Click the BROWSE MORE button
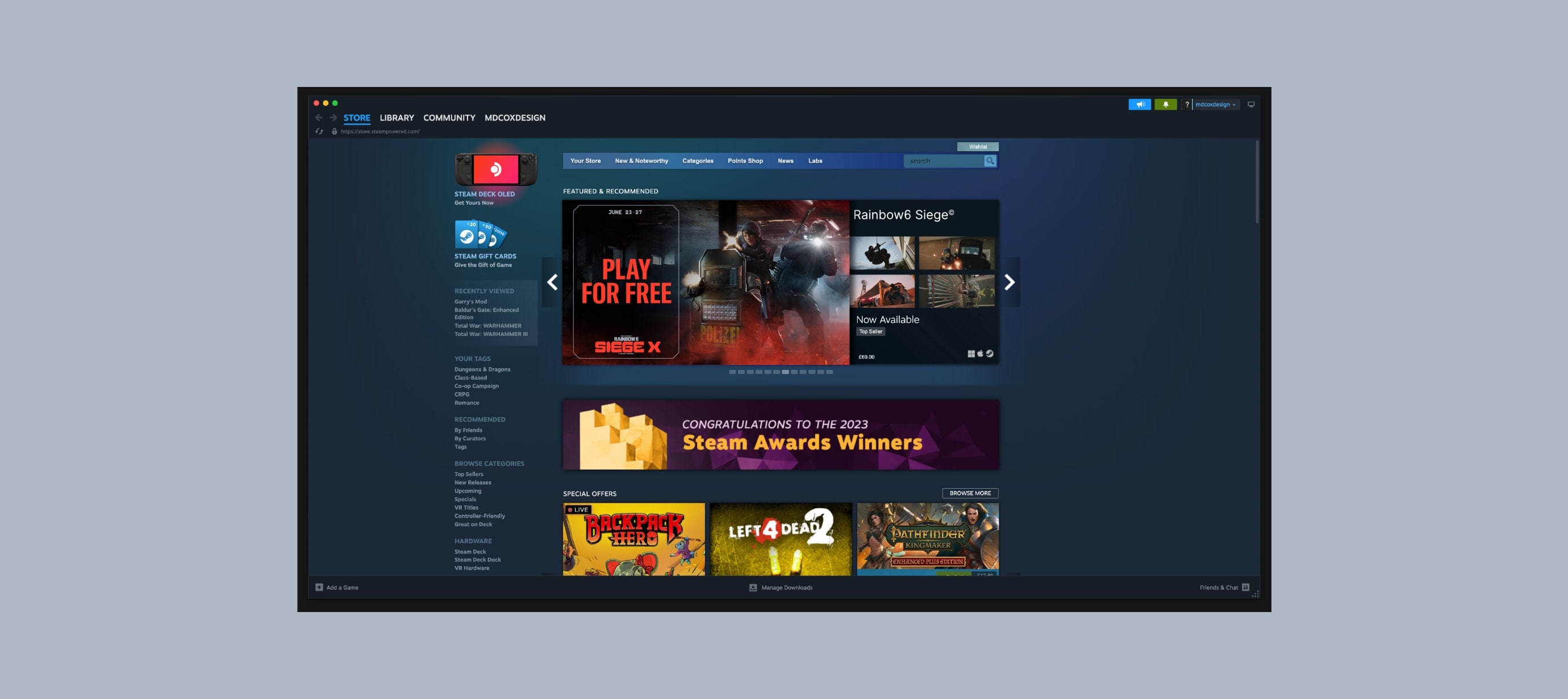Screen dimensions: 1568x699 [x=970, y=493]
